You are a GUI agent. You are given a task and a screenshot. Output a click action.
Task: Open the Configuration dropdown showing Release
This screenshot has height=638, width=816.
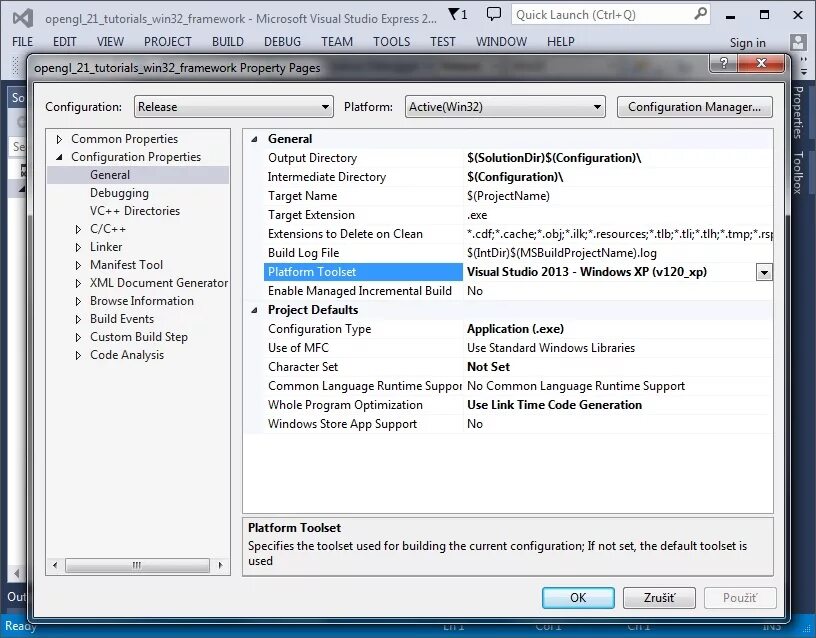(234, 107)
